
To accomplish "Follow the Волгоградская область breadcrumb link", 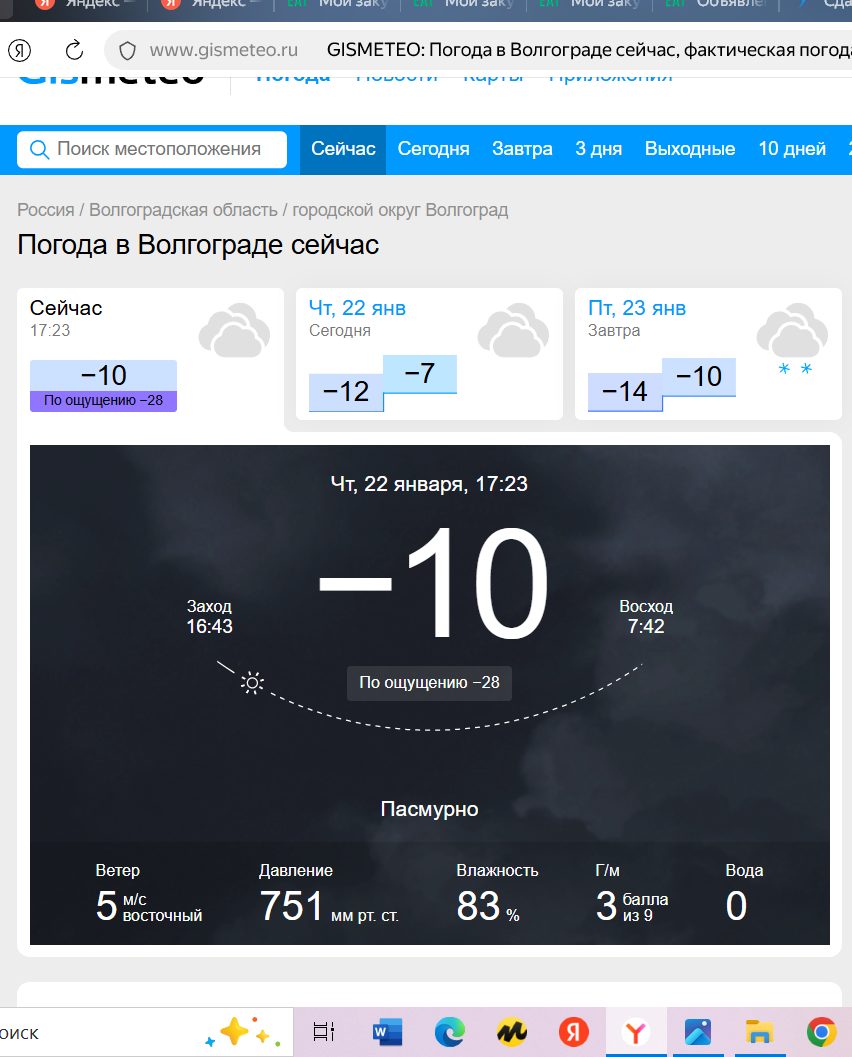I will [x=183, y=210].
